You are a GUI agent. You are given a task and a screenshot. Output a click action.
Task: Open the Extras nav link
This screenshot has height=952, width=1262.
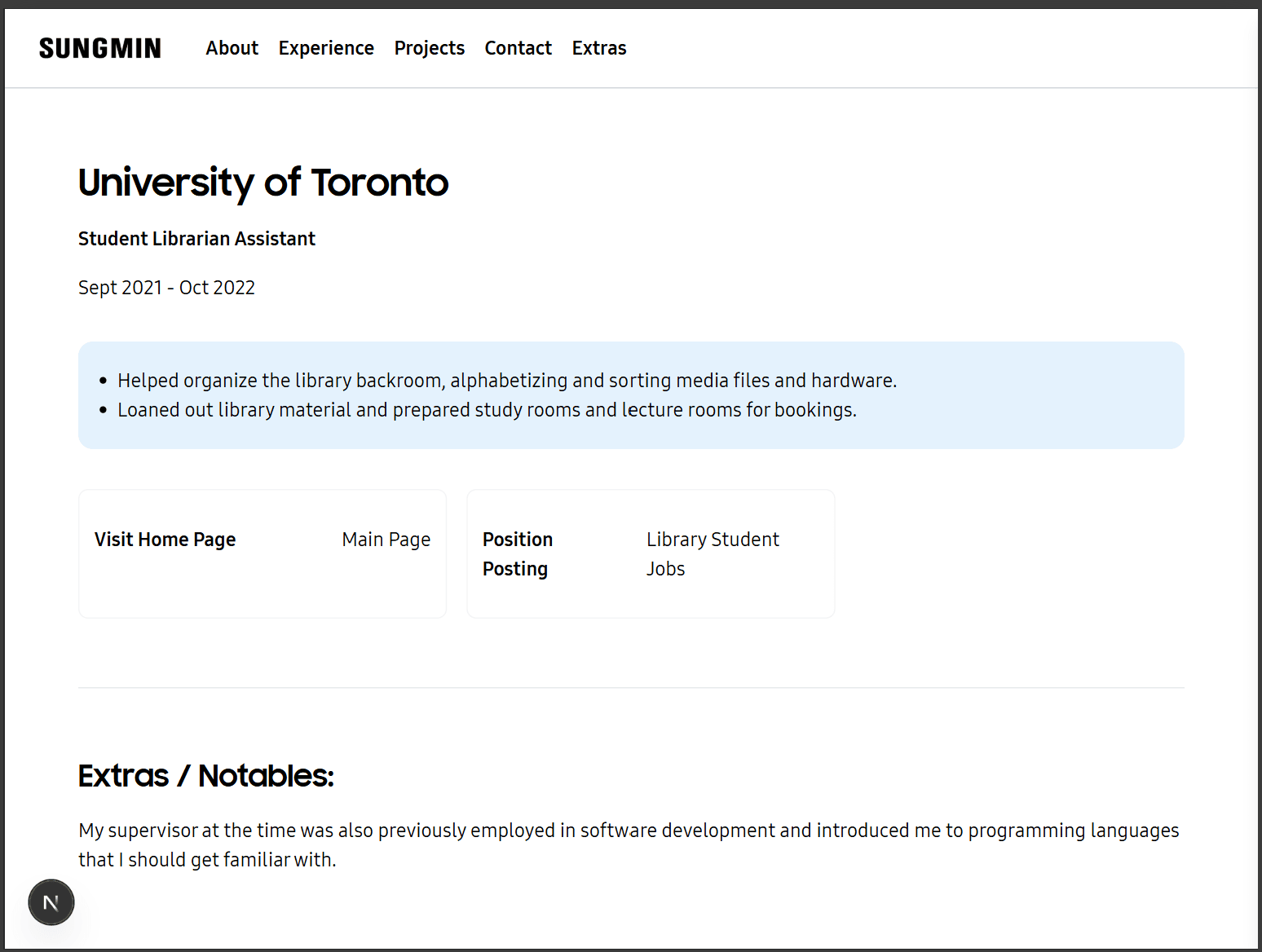[598, 48]
